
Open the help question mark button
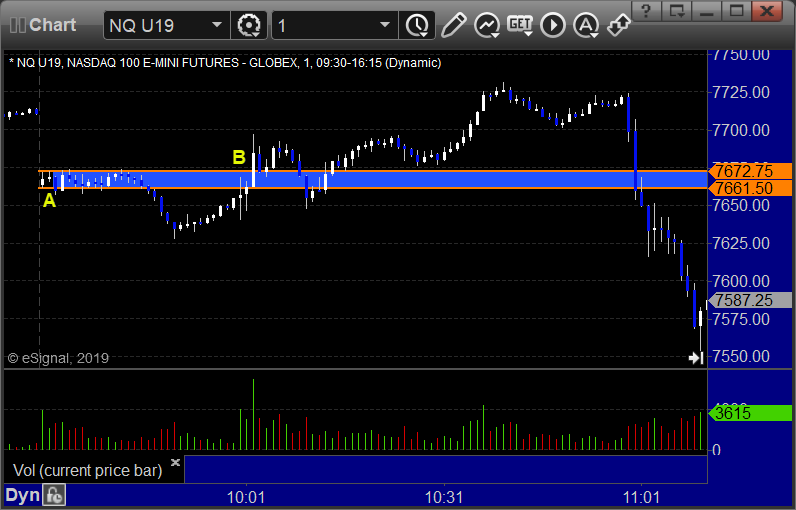pos(646,10)
